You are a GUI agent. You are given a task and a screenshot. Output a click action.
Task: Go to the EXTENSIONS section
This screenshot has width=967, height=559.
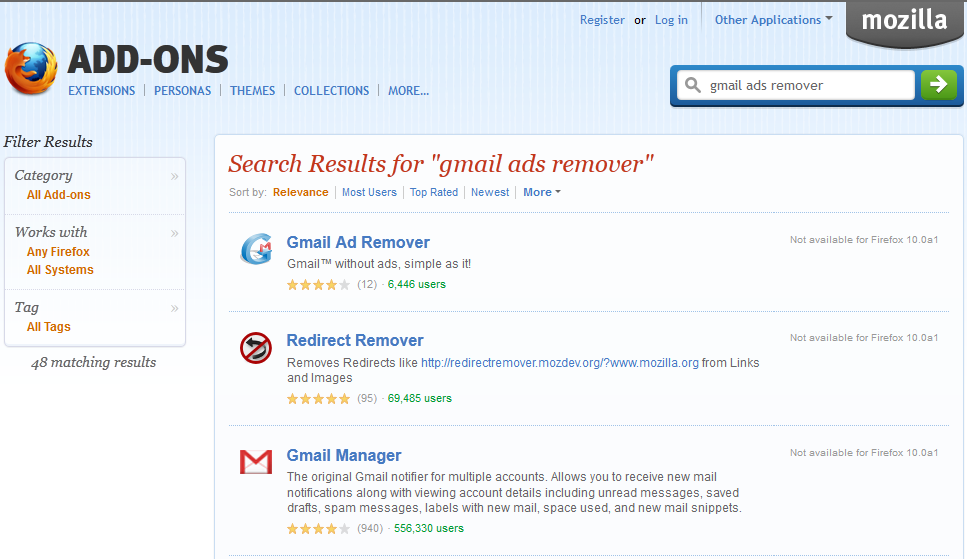[x=102, y=91]
